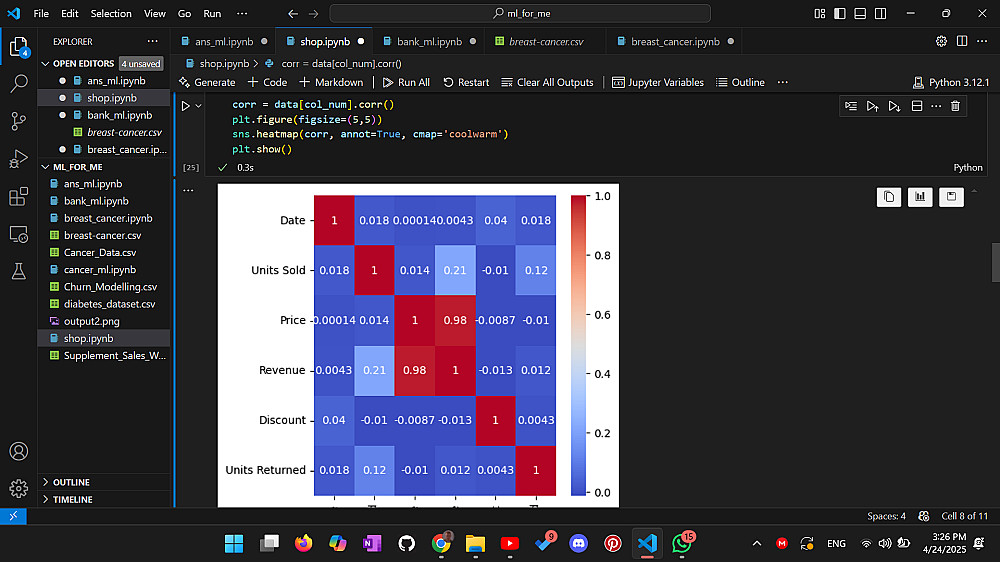Open remote window indicator in status bar
This screenshot has width=1000, height=562.
pos(13,516)
